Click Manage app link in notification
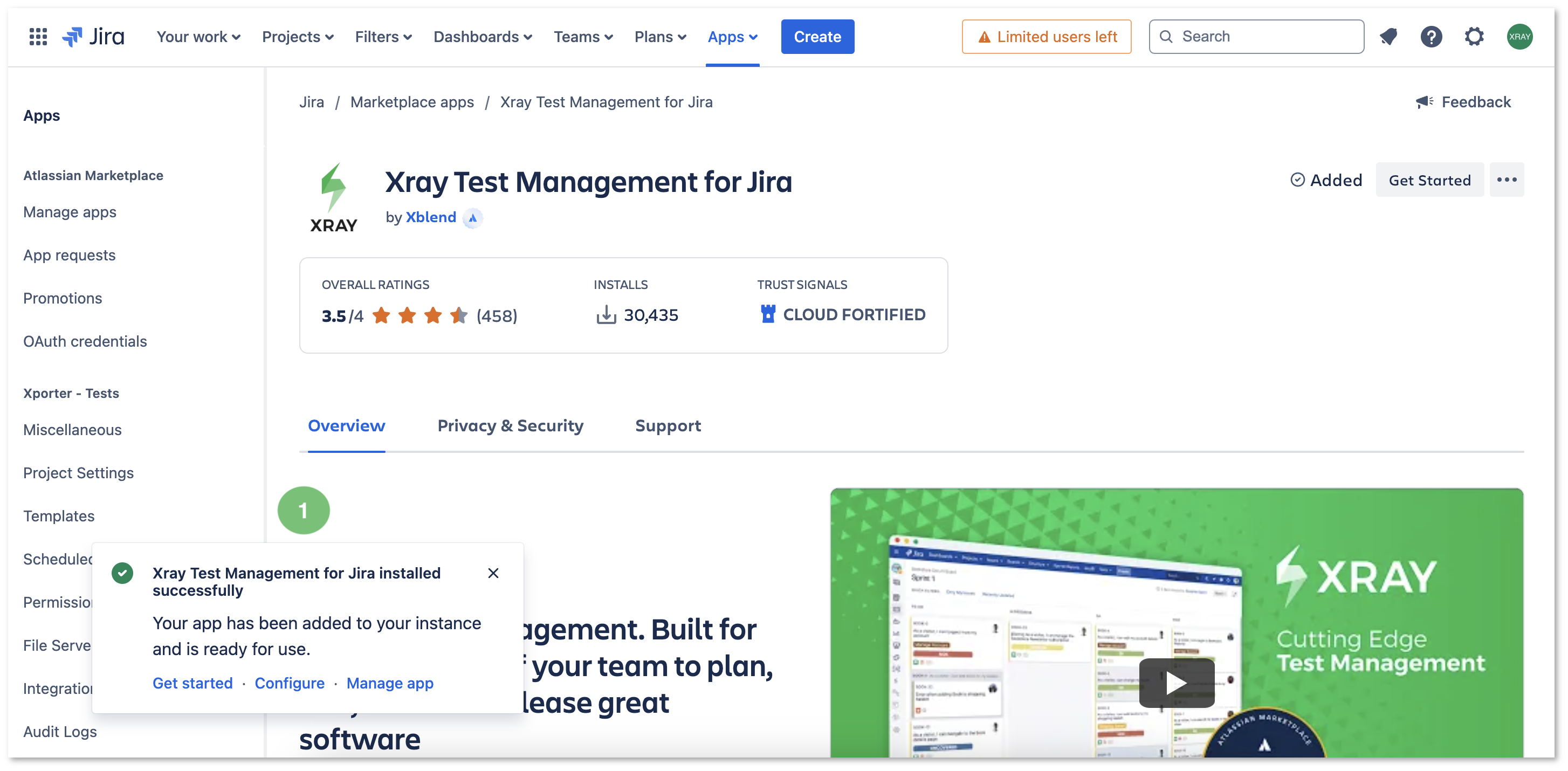Image resolution: width=1568 pixels, height=771 pixels. click(x=389, y=683)
